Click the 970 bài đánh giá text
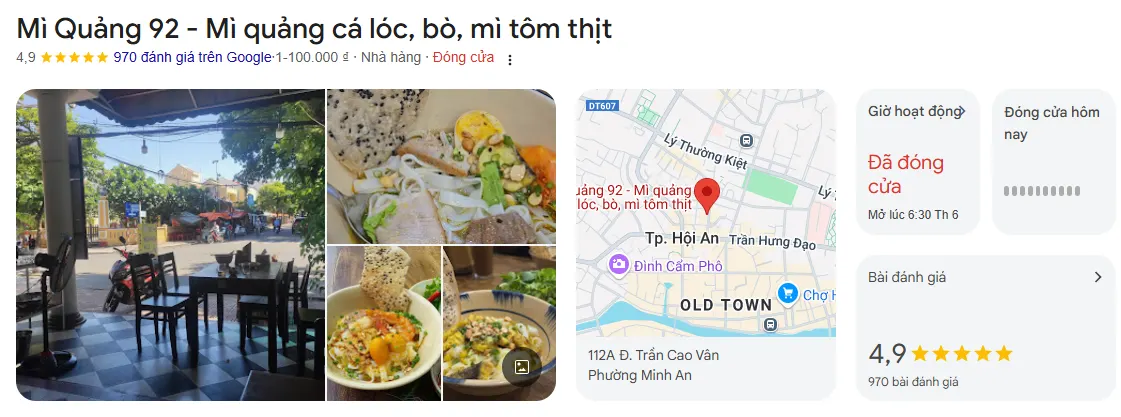1121x417 pixels. (913, 382)
